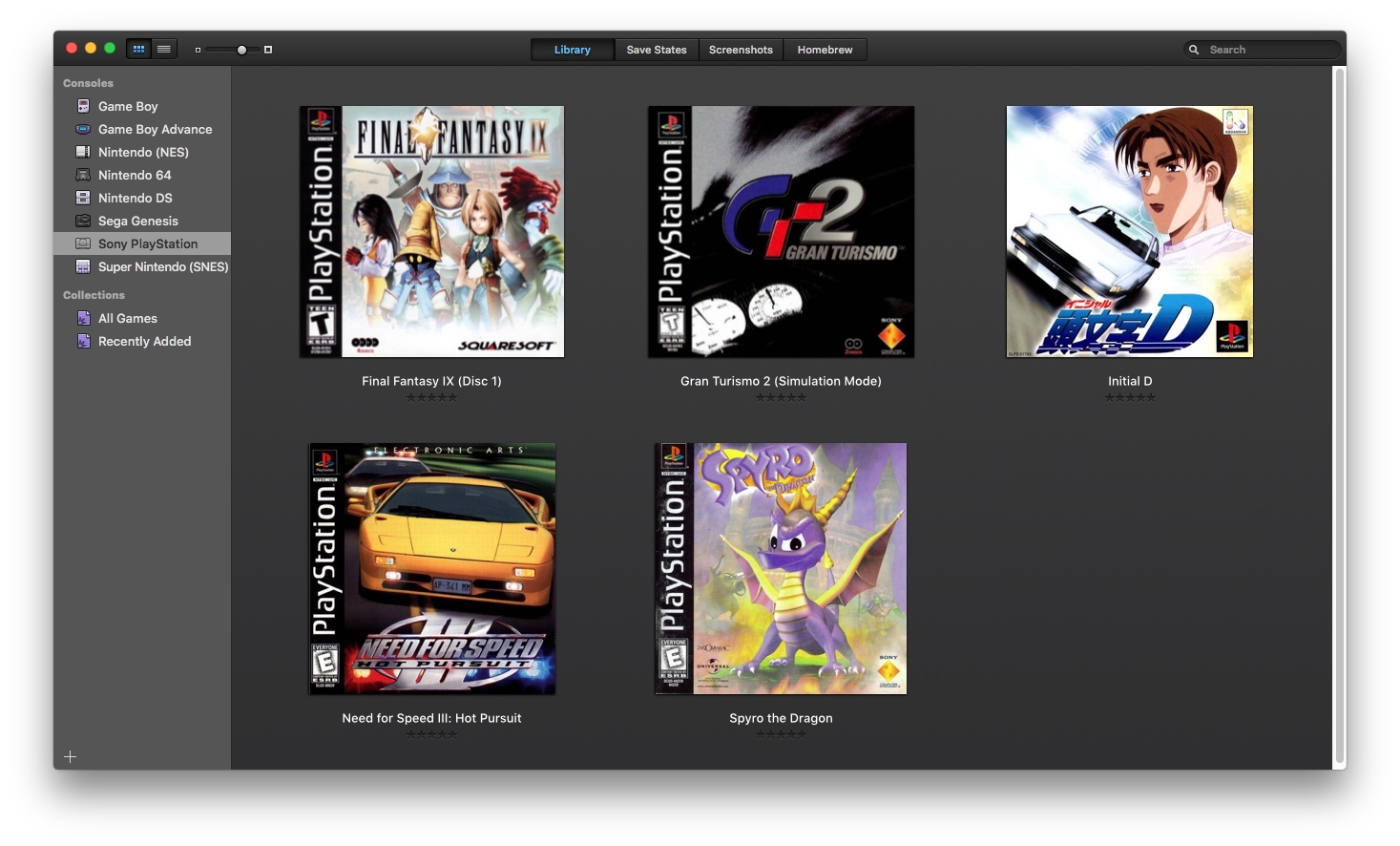The height and width of the screenshot is (846, 1400).
Task: Select the Game Boy Advance icon
Action: pos(83,129)
